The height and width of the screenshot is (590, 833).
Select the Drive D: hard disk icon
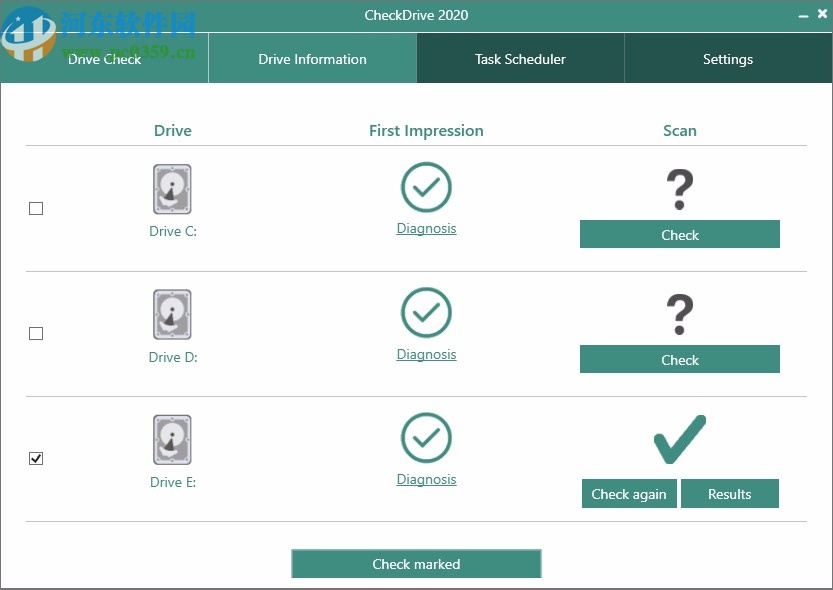pos(172,314)
